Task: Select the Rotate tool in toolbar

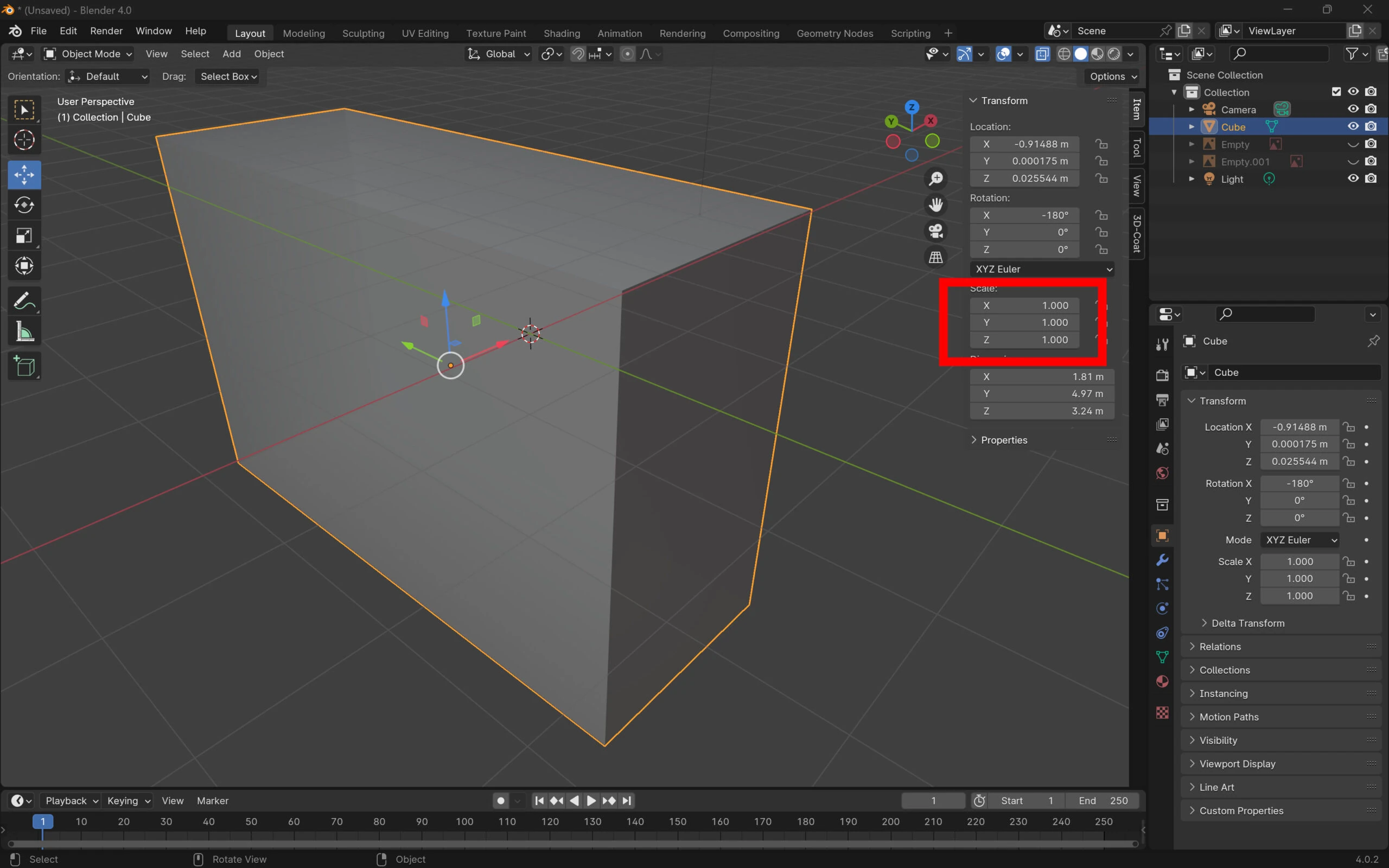Action: pyautogui.click(x=24, y=205)
